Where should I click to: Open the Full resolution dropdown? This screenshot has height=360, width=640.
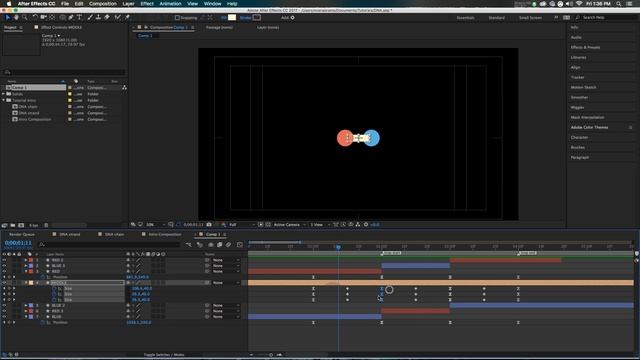pyautogui.click(x=242, y=224)
